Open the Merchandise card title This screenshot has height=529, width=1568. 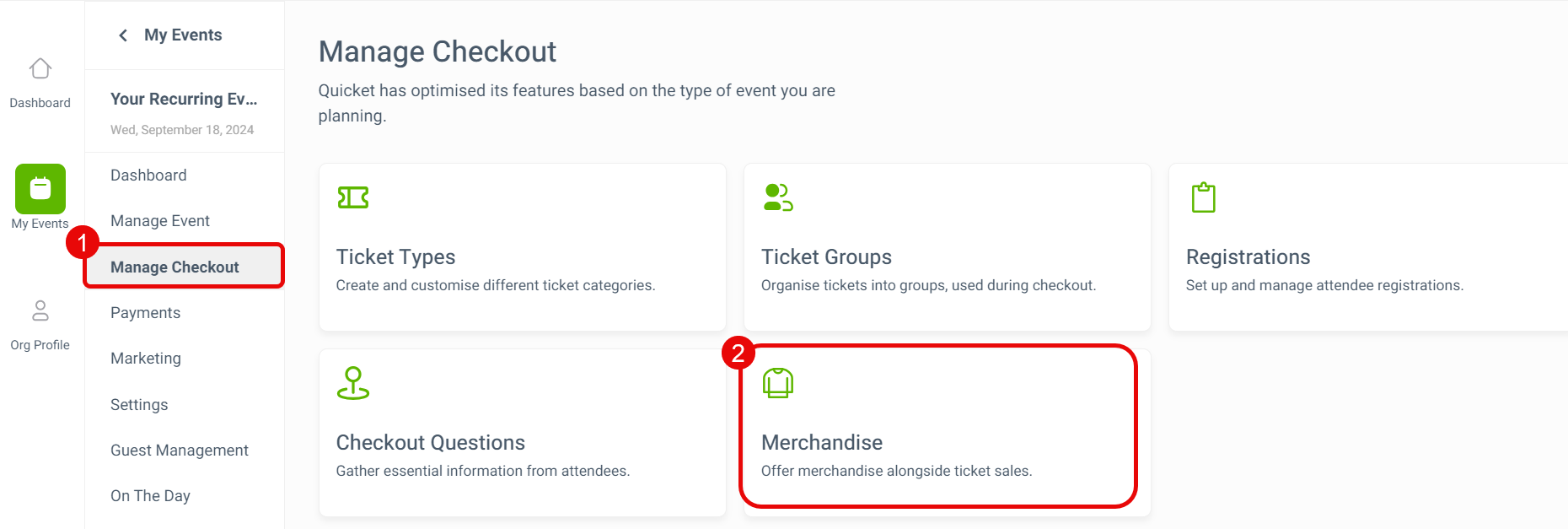(822, 443)
